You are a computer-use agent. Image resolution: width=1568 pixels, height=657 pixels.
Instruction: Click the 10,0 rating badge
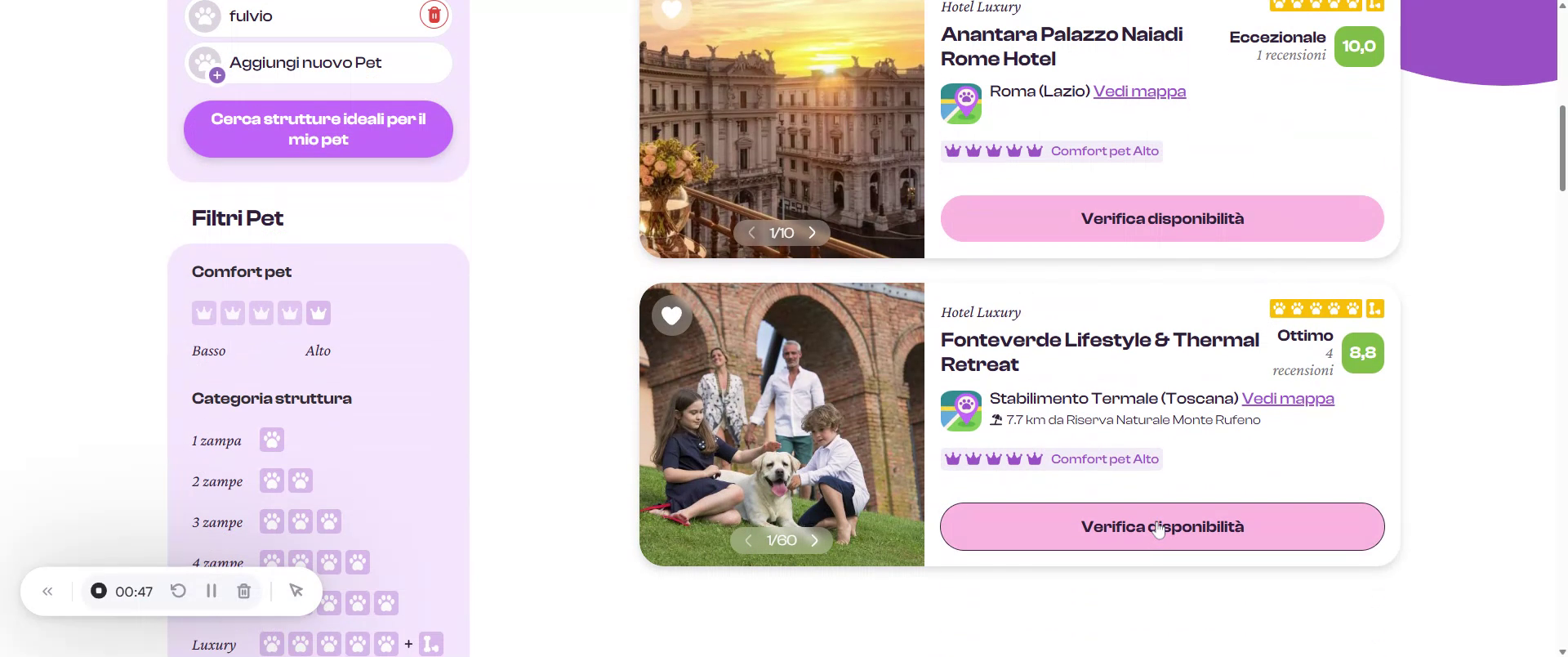pyautogui.click(x=1359, y=47)
